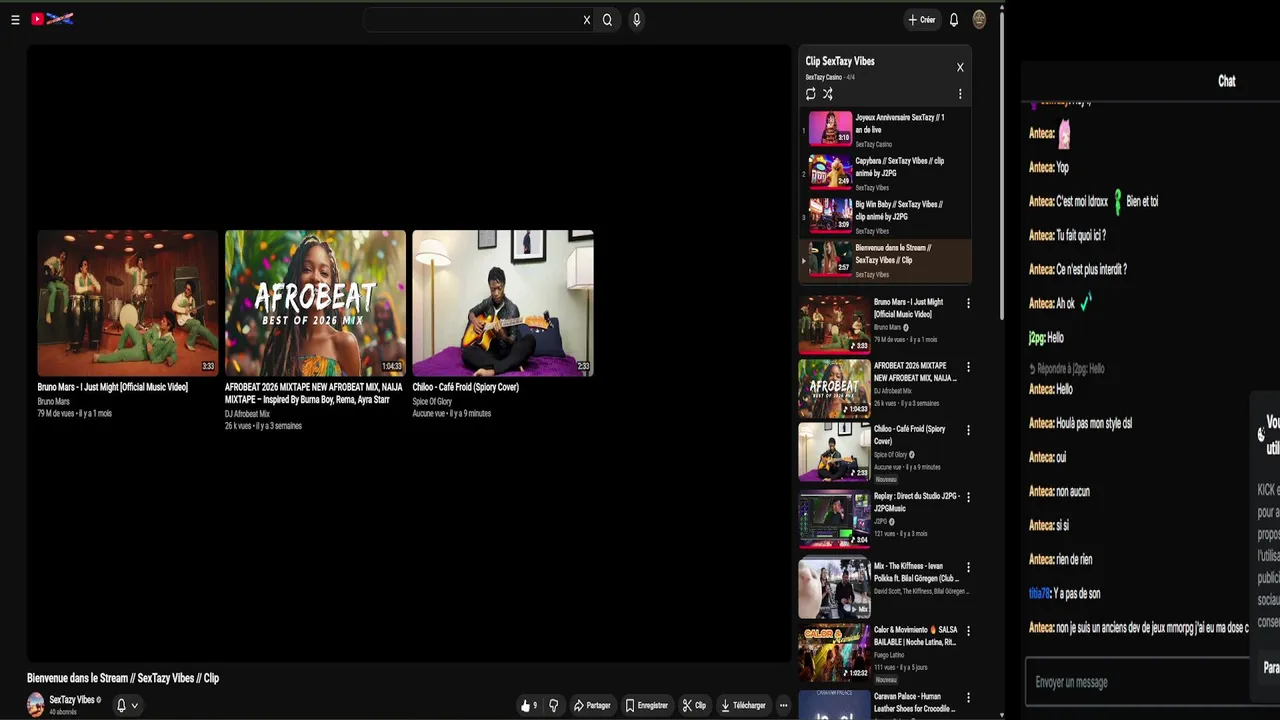
Task: Open Bruno Mars I Just Might title link
Action: 113,387
